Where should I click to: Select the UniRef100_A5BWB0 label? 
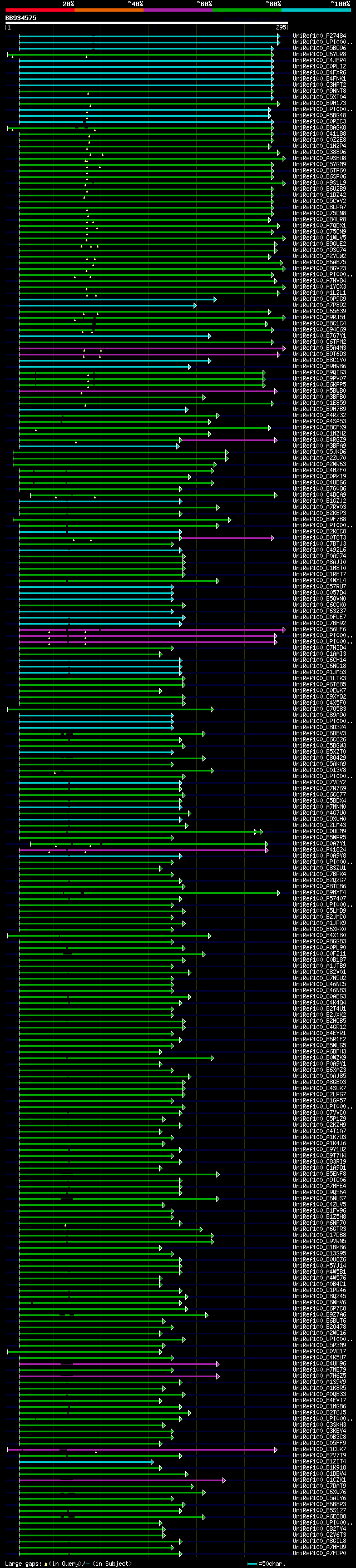[x=319, y=391]
